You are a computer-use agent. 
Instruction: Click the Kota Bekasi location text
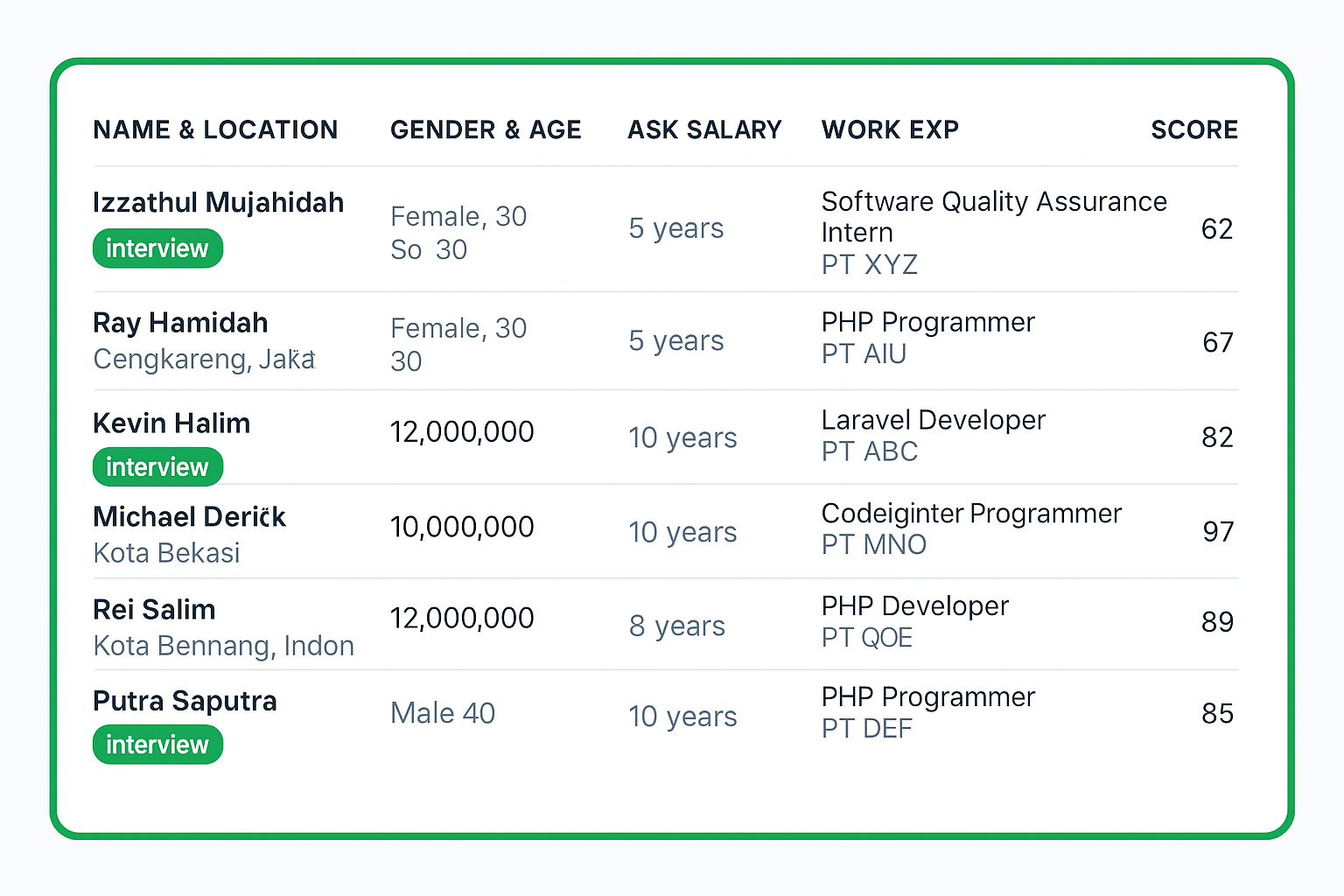[x=166, y=553]
